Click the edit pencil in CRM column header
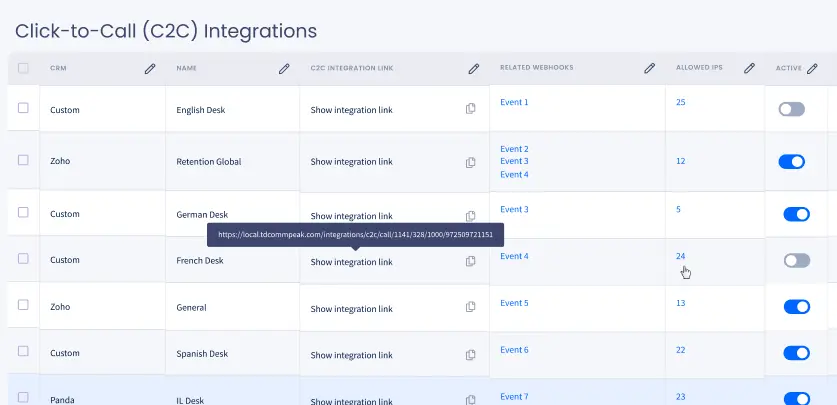 click(150, 68)
